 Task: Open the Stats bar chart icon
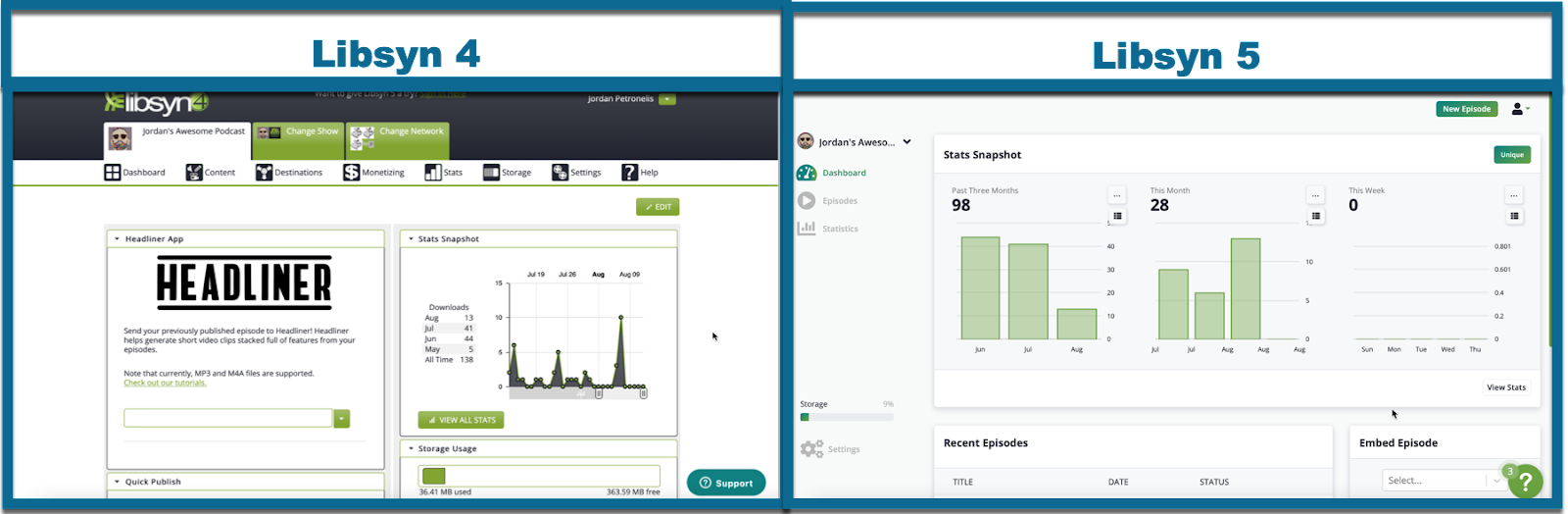point(433,173)
